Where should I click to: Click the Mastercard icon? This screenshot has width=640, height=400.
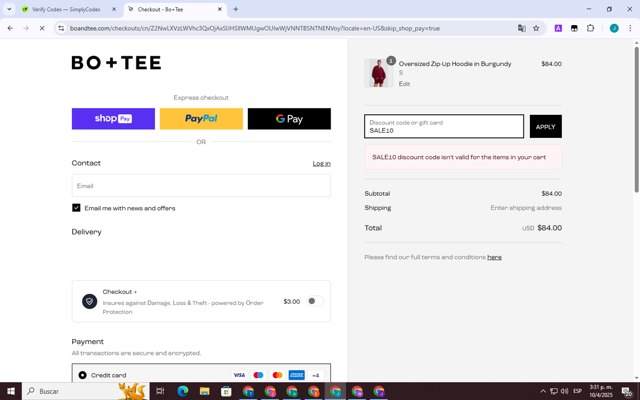tap(278, 375)
